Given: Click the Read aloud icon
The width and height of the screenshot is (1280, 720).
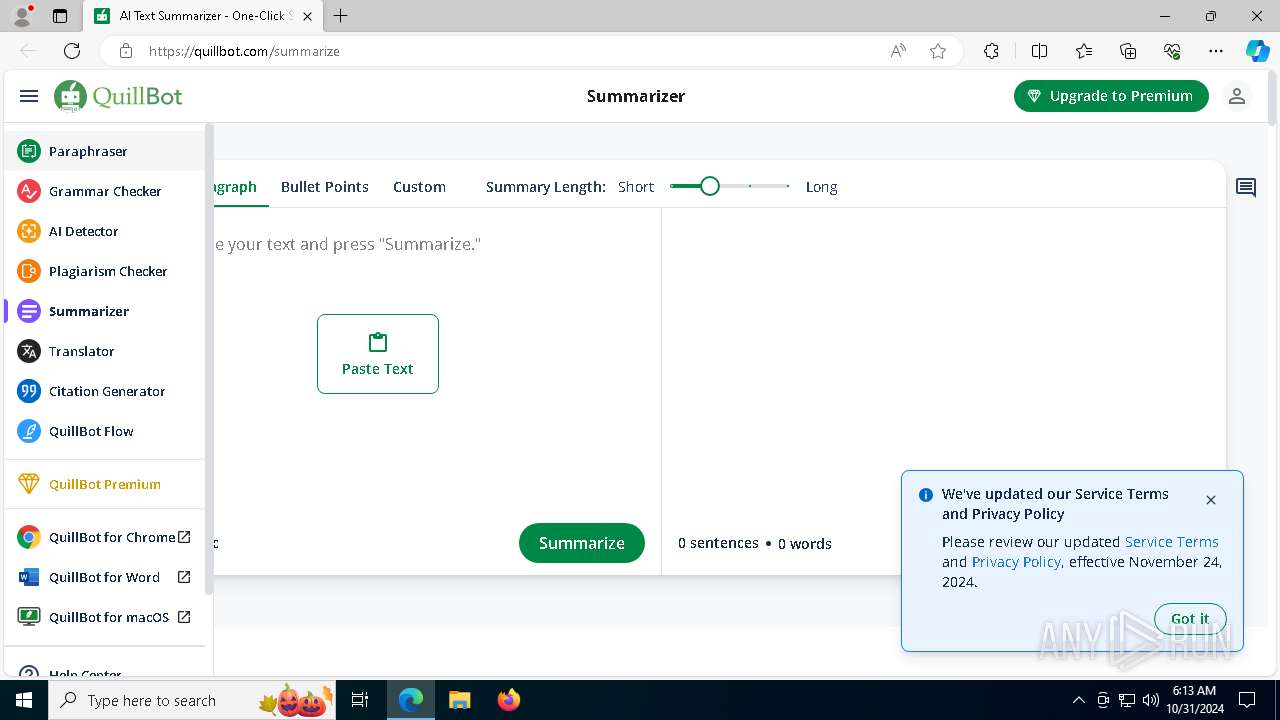Looking at the screenshot, I should point(898,51).
